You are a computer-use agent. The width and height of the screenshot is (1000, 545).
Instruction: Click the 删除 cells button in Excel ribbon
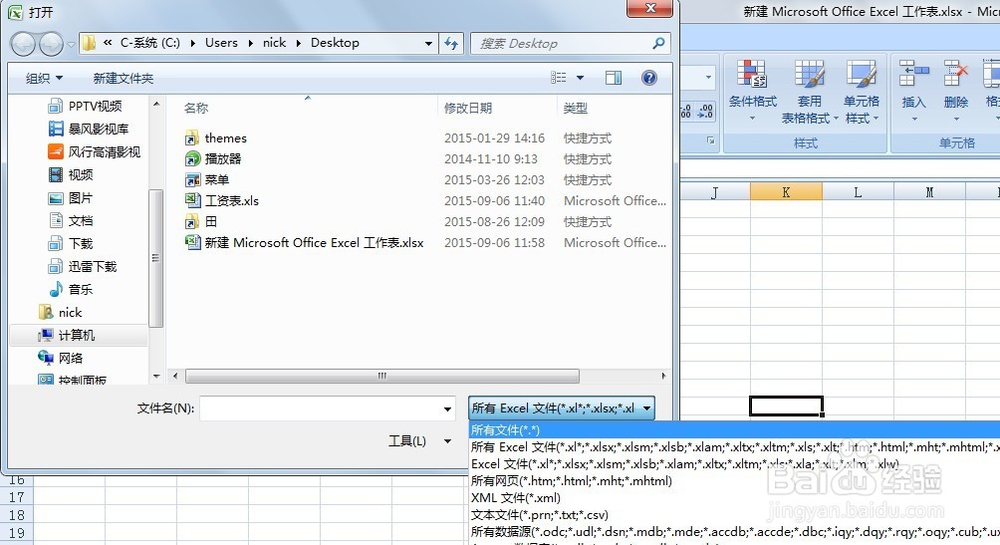955,93
